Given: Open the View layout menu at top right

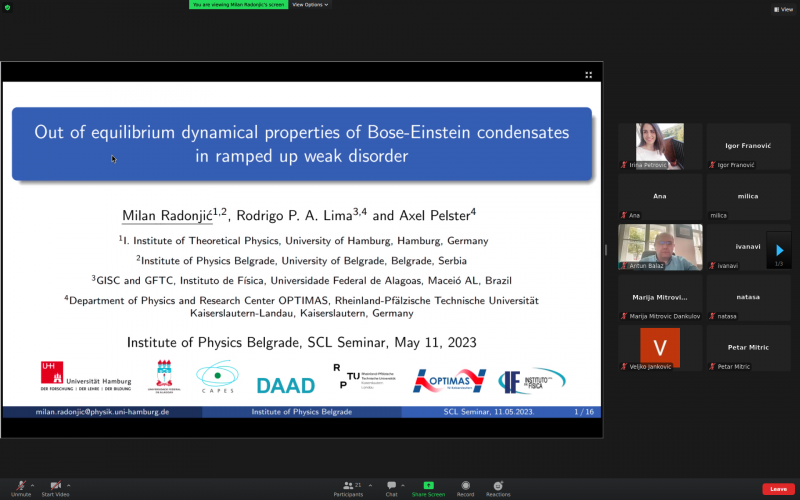Looking at the screenshot, I should pyautogui.click(x=783, y=9).
